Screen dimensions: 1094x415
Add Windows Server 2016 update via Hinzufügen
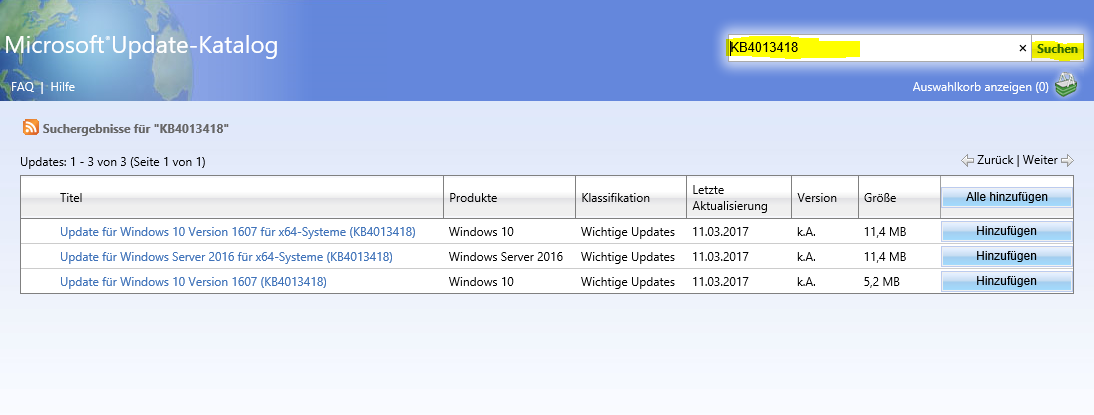click(x=1006, y=257)
